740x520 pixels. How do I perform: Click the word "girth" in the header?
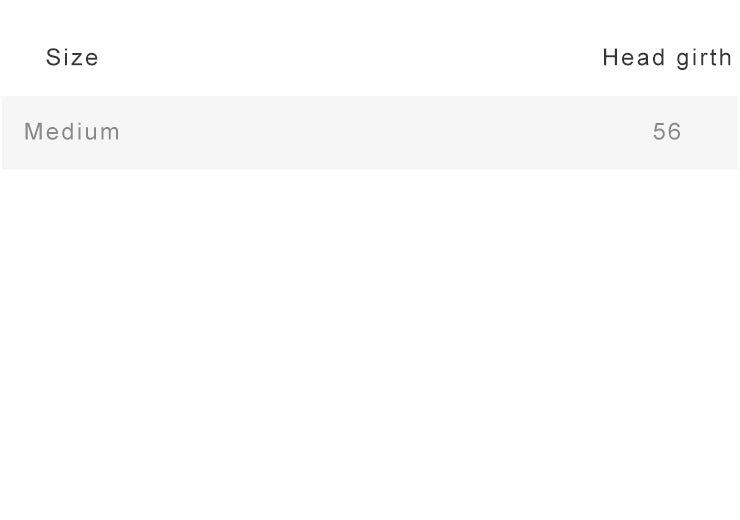pyautogui.click(x=704, y=58)
